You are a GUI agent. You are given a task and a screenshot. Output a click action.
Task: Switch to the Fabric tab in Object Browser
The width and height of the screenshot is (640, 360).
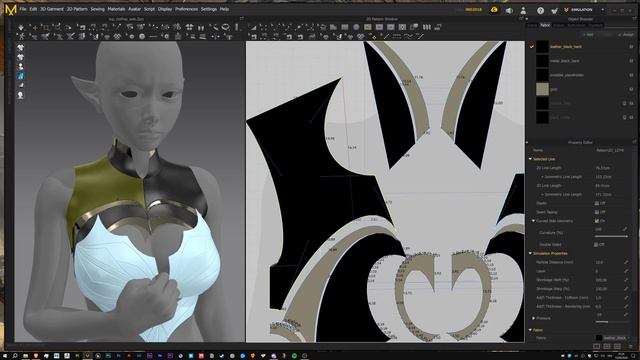coord(545,25)
